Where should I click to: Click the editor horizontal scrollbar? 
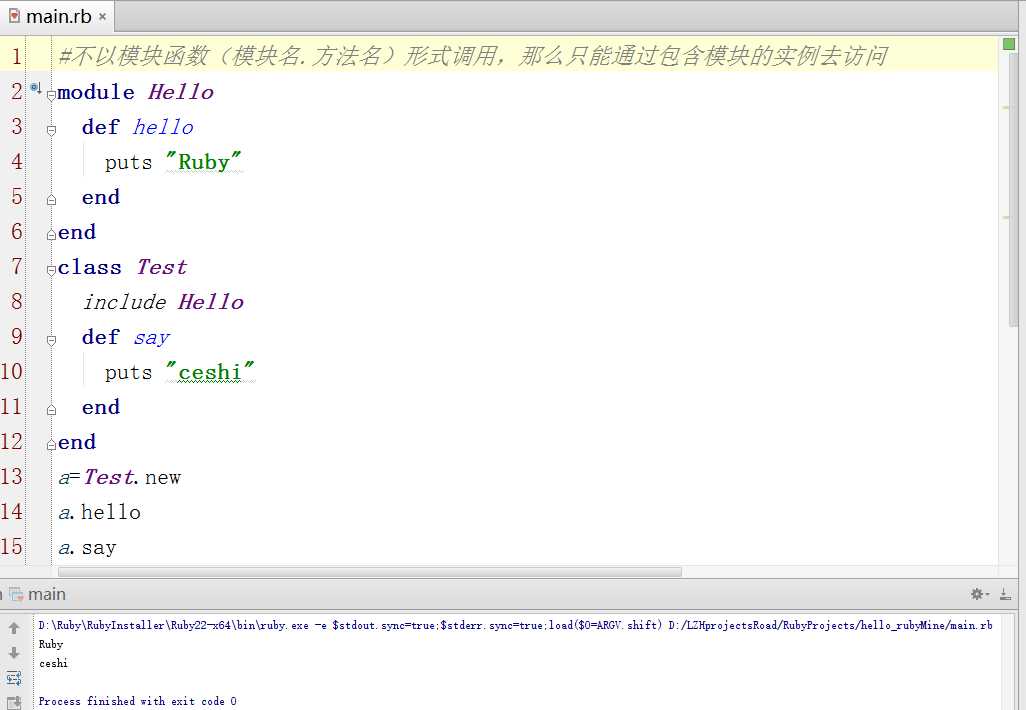click(370, 572)
